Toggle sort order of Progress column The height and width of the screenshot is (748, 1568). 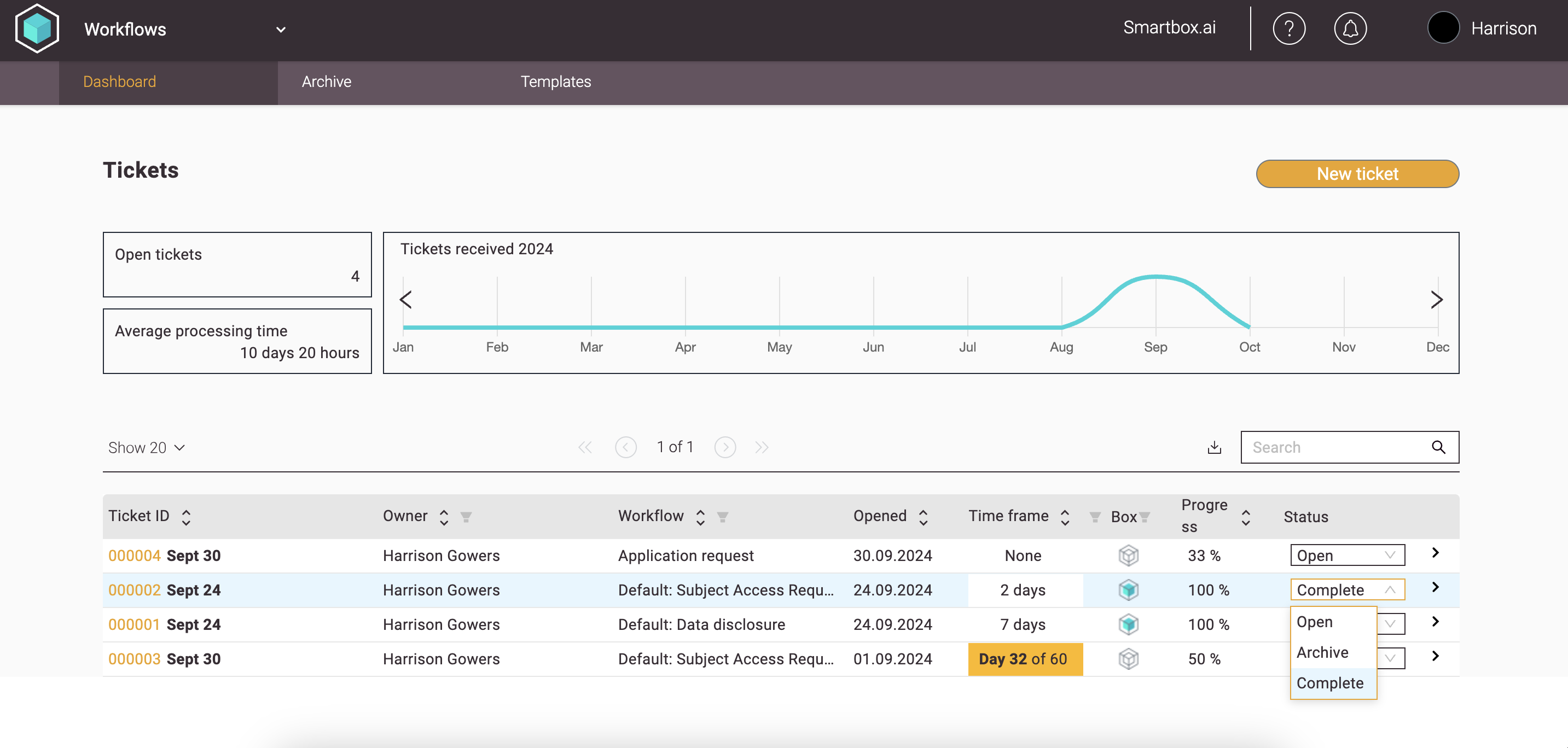tap(1245, 517)
